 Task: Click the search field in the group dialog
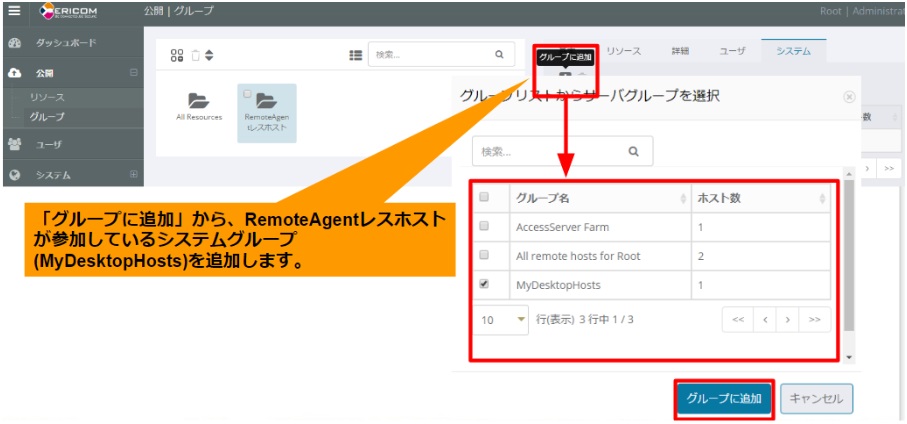coord(550,152)
